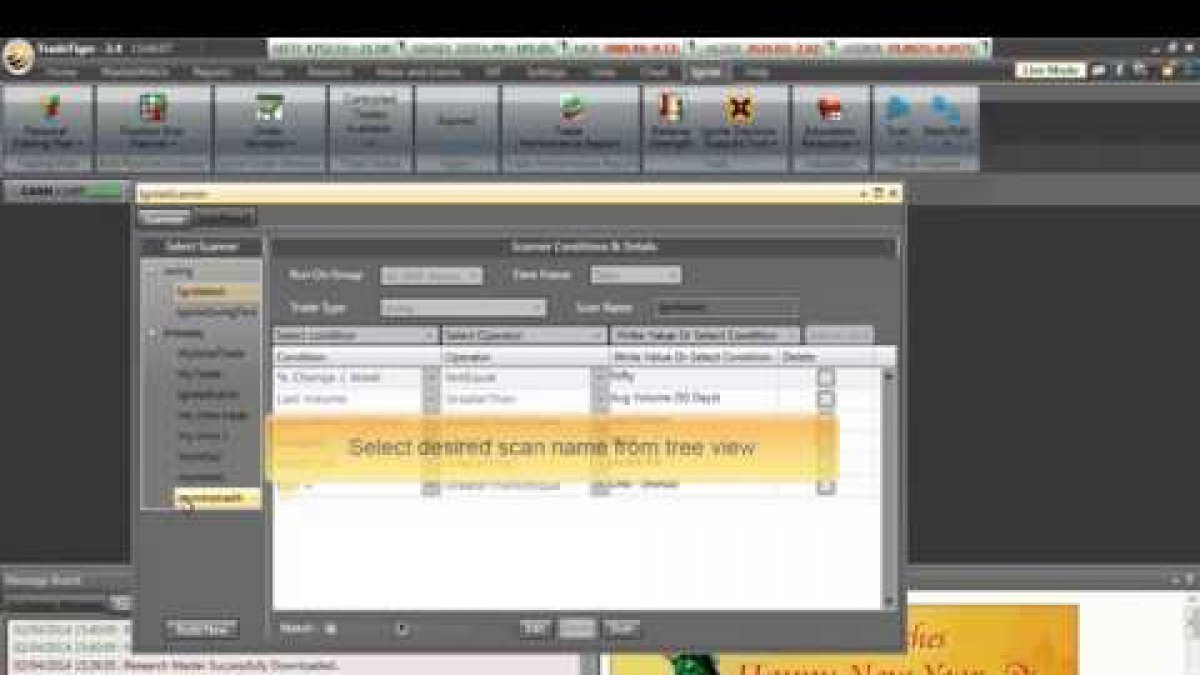Click the conditions table vertical scrollbar
1200x675 pixels.
click(x=889, y=486)
